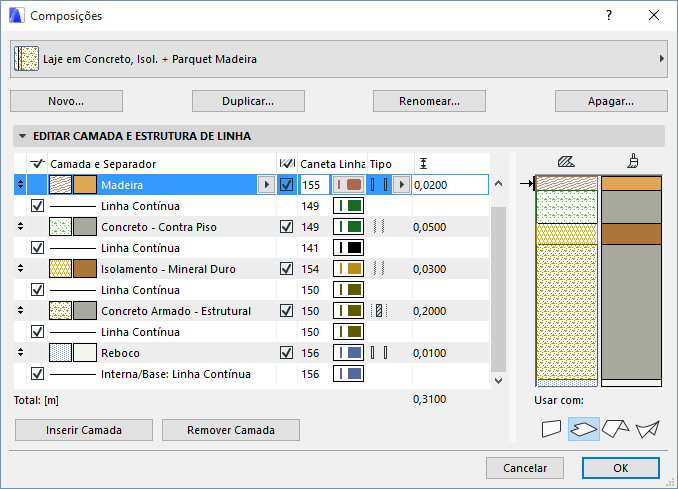Select the Concreto - Contra Piso layer name
678x489 pixels.
159,227
